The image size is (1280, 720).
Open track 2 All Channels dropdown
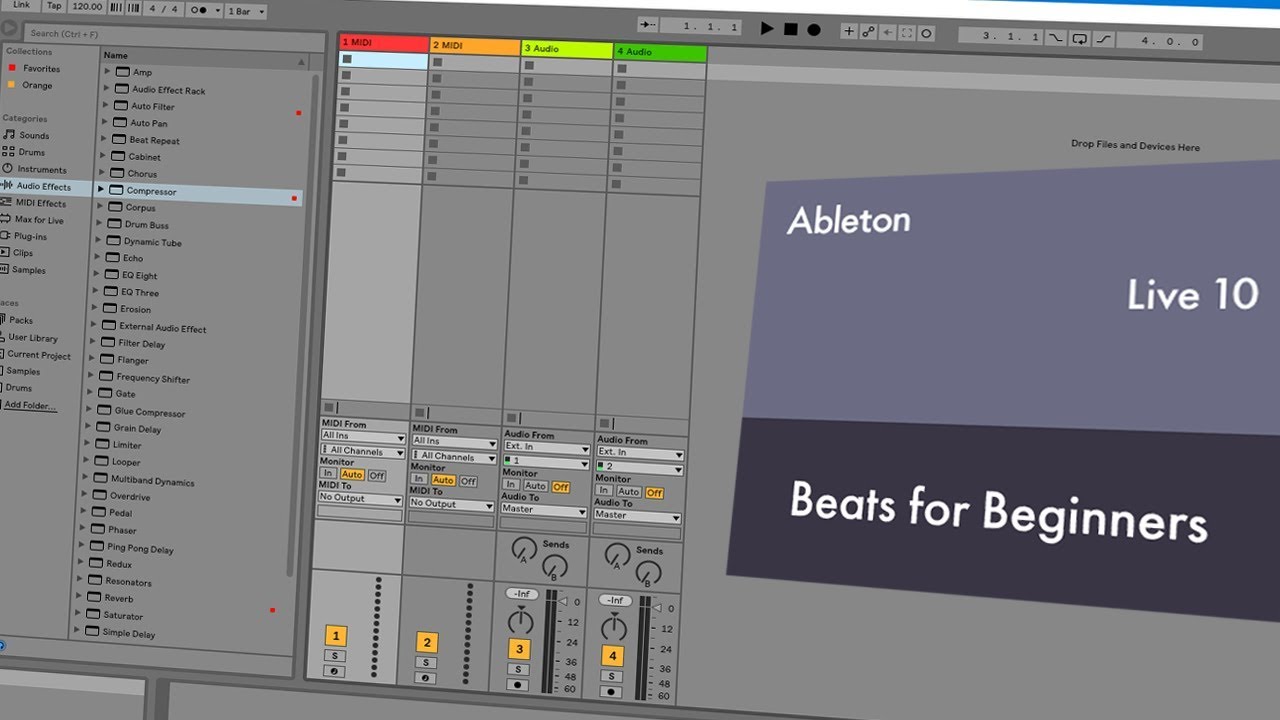453,457
